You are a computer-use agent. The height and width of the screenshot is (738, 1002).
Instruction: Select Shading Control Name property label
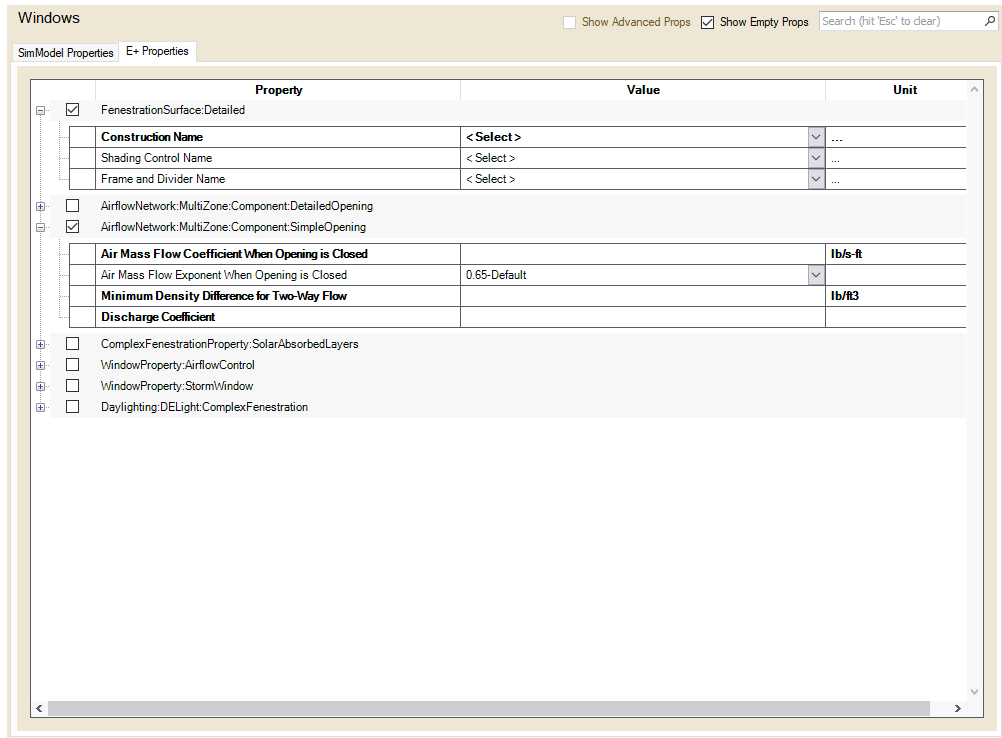[157, 158]
